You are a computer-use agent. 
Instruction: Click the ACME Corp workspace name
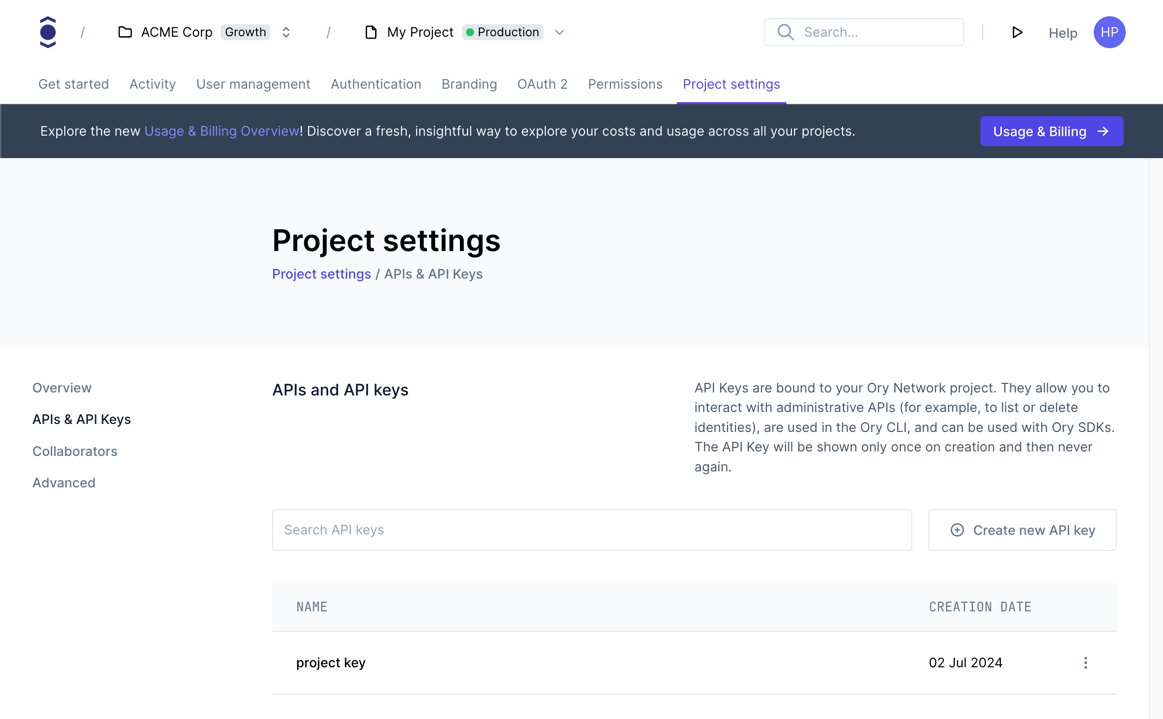pos(177,32)
